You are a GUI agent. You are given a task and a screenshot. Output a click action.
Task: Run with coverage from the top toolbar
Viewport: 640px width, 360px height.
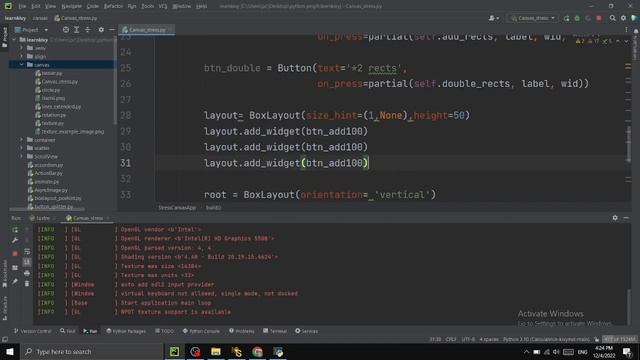(588, 18)
